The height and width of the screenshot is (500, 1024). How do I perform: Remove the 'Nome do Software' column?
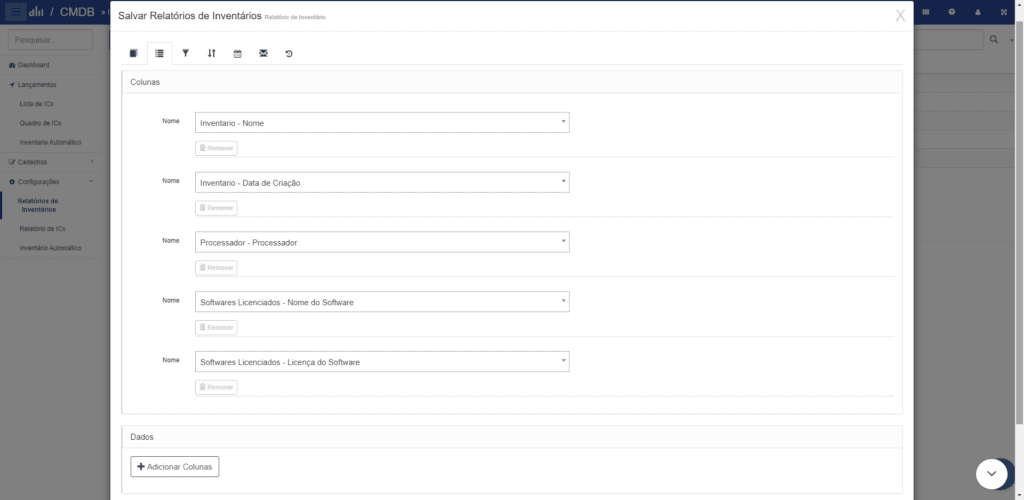point(216,328)
